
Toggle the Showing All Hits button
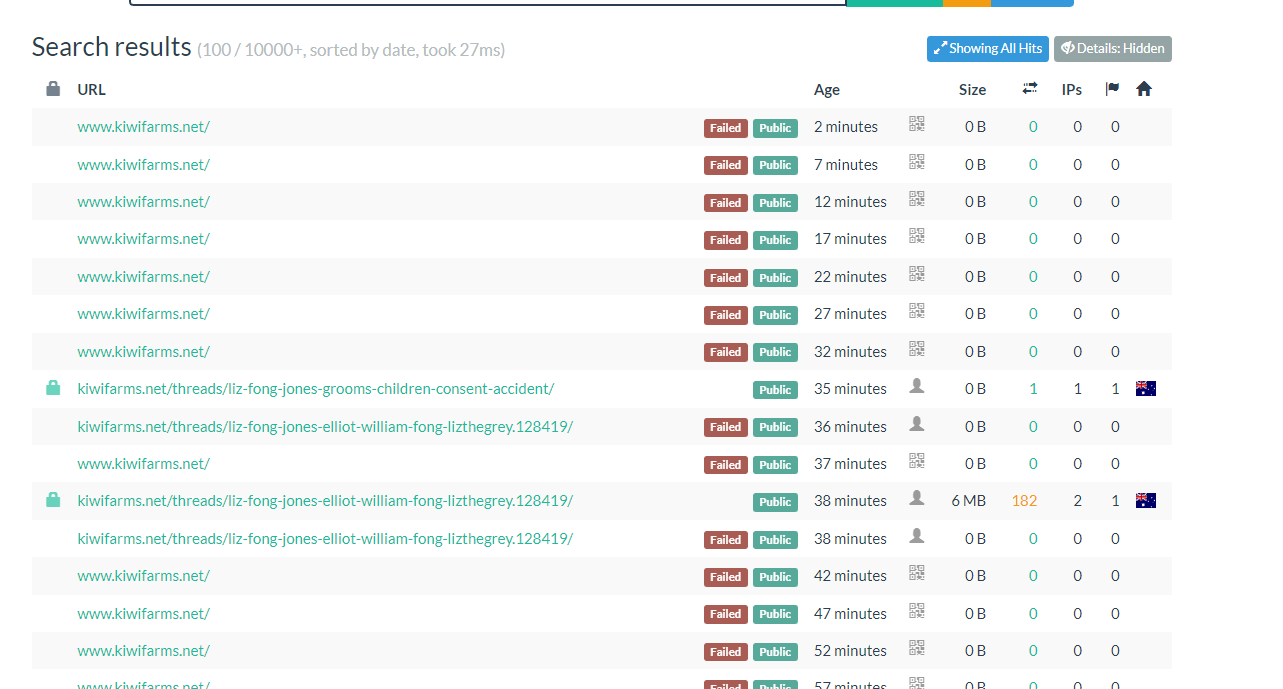[x=988, y=49]
